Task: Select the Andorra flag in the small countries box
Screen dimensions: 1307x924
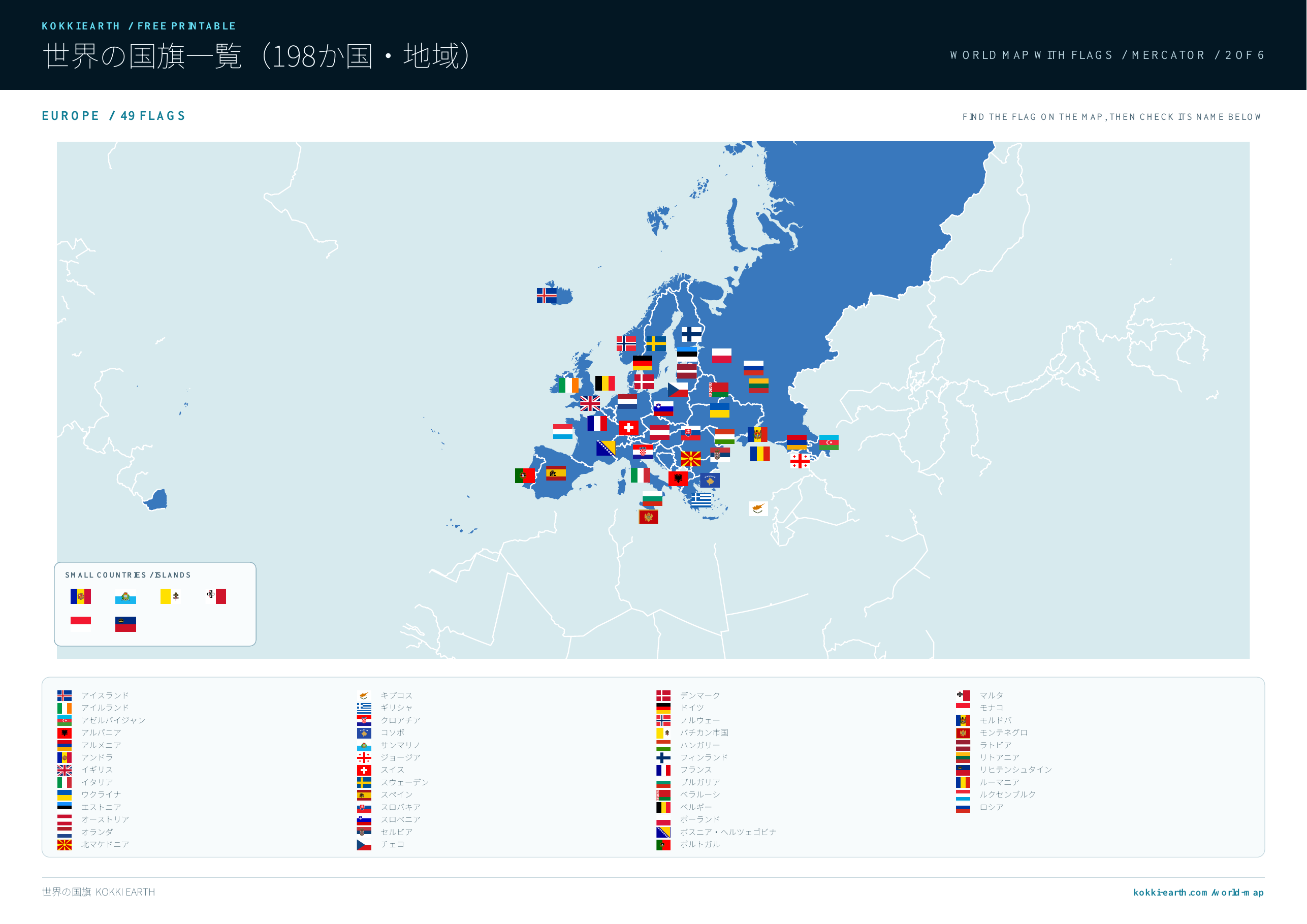Action: [x=81, y=596]
